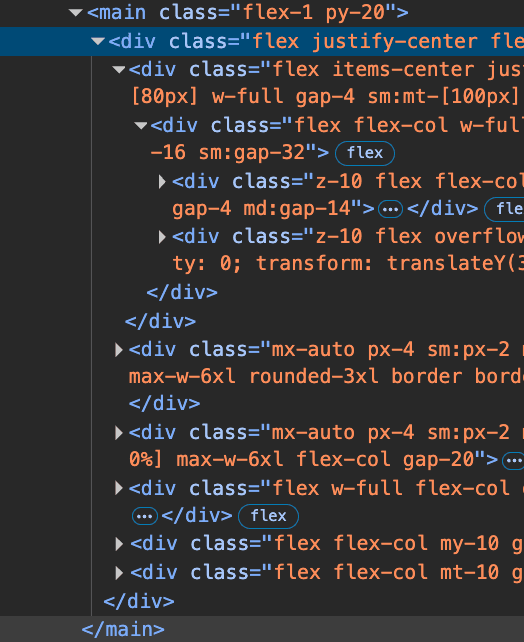Toggle the cut-off flex badge after md:gap-14 div
Screen dimensions: 524x642
pyautogui.click(x=504, y=209)
